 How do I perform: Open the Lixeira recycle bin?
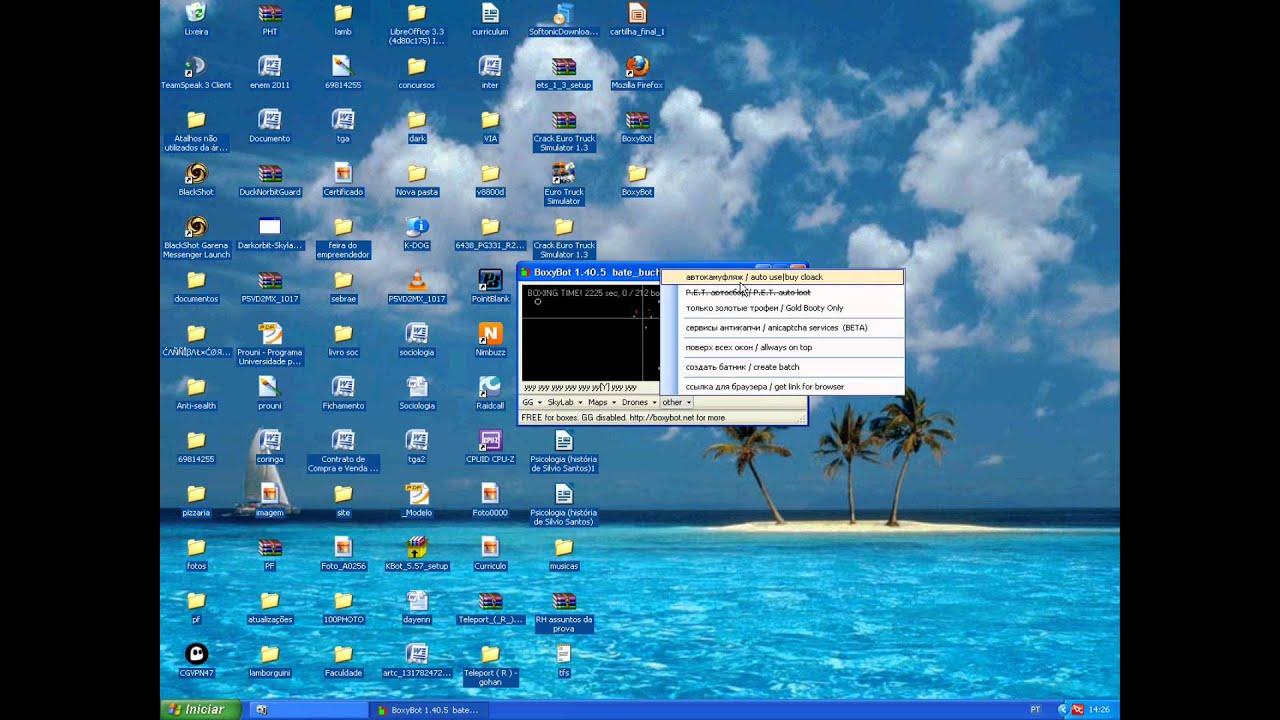click(196, 13)
